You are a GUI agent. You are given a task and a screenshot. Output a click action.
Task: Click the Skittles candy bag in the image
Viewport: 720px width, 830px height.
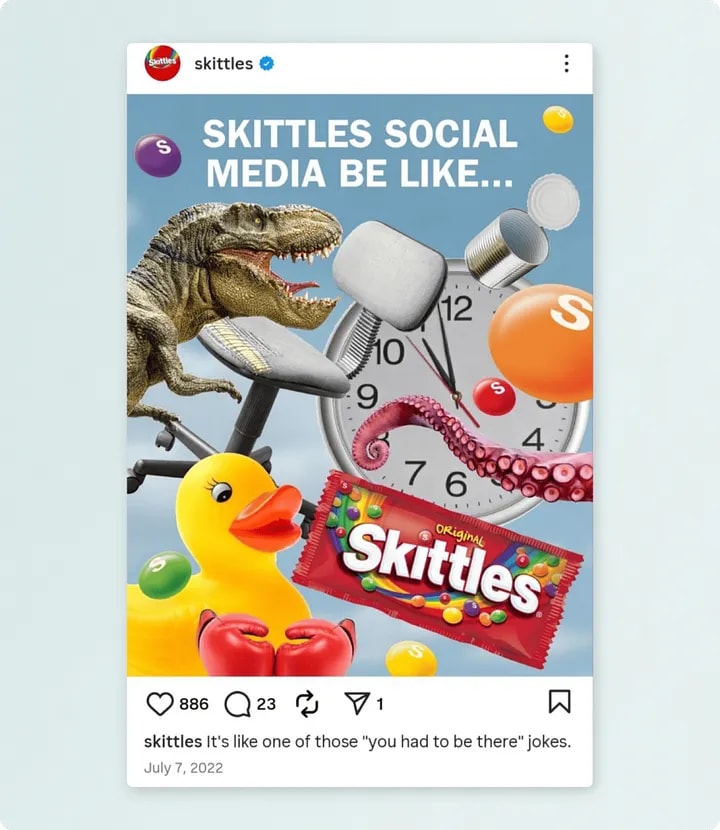(437, 569)
